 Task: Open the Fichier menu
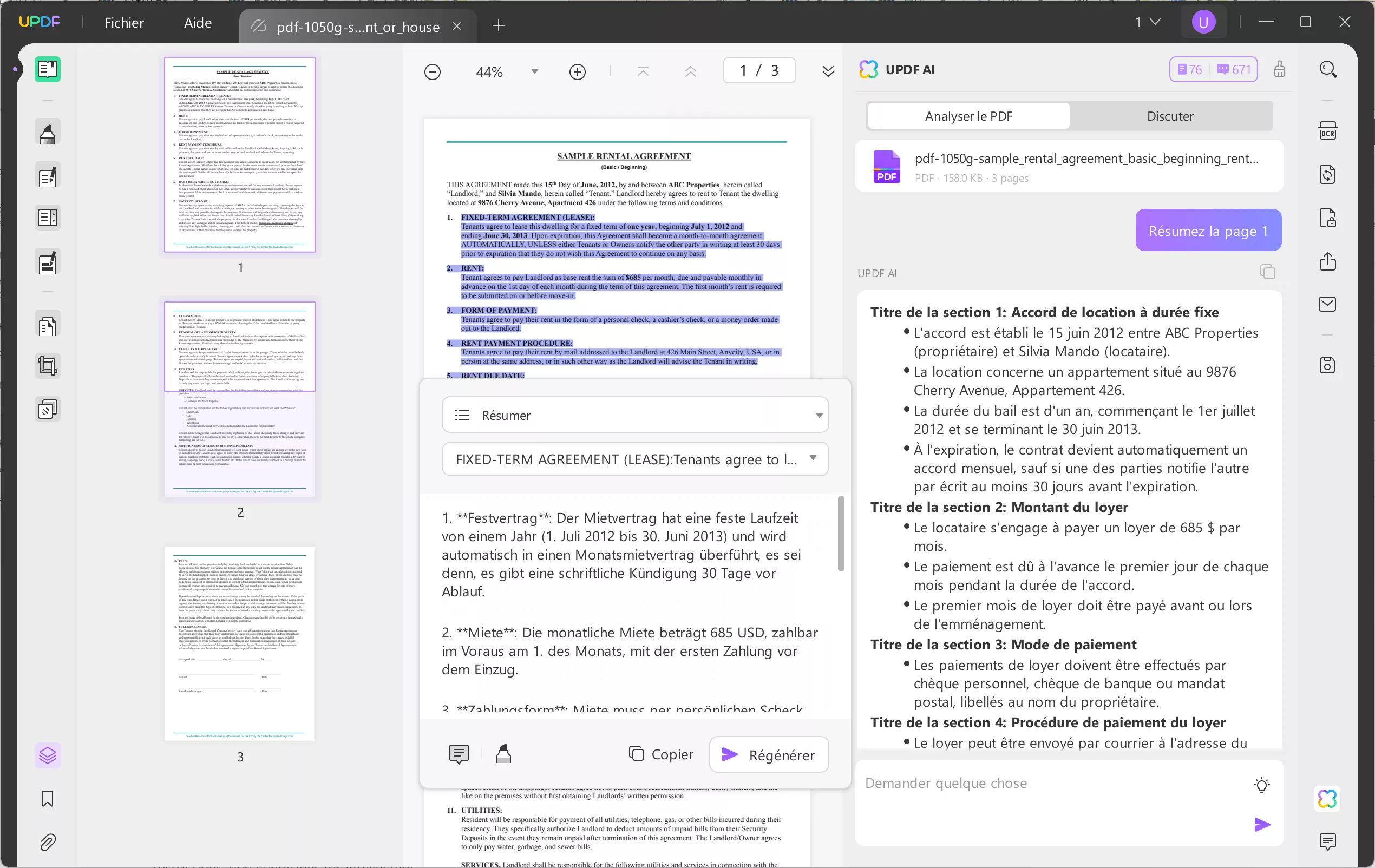[x=124, y=23]
